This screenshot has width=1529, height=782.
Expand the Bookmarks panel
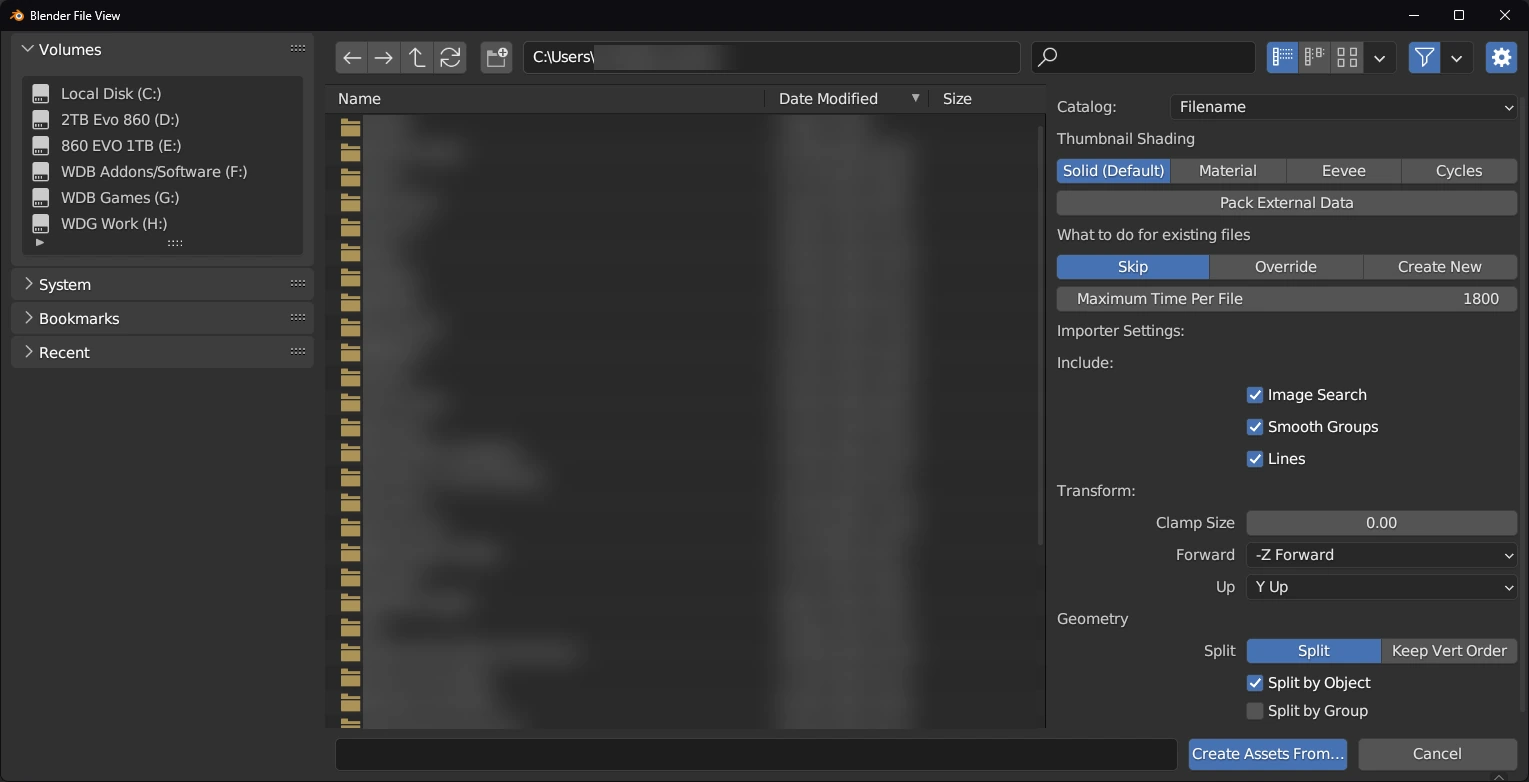[79, 318]
